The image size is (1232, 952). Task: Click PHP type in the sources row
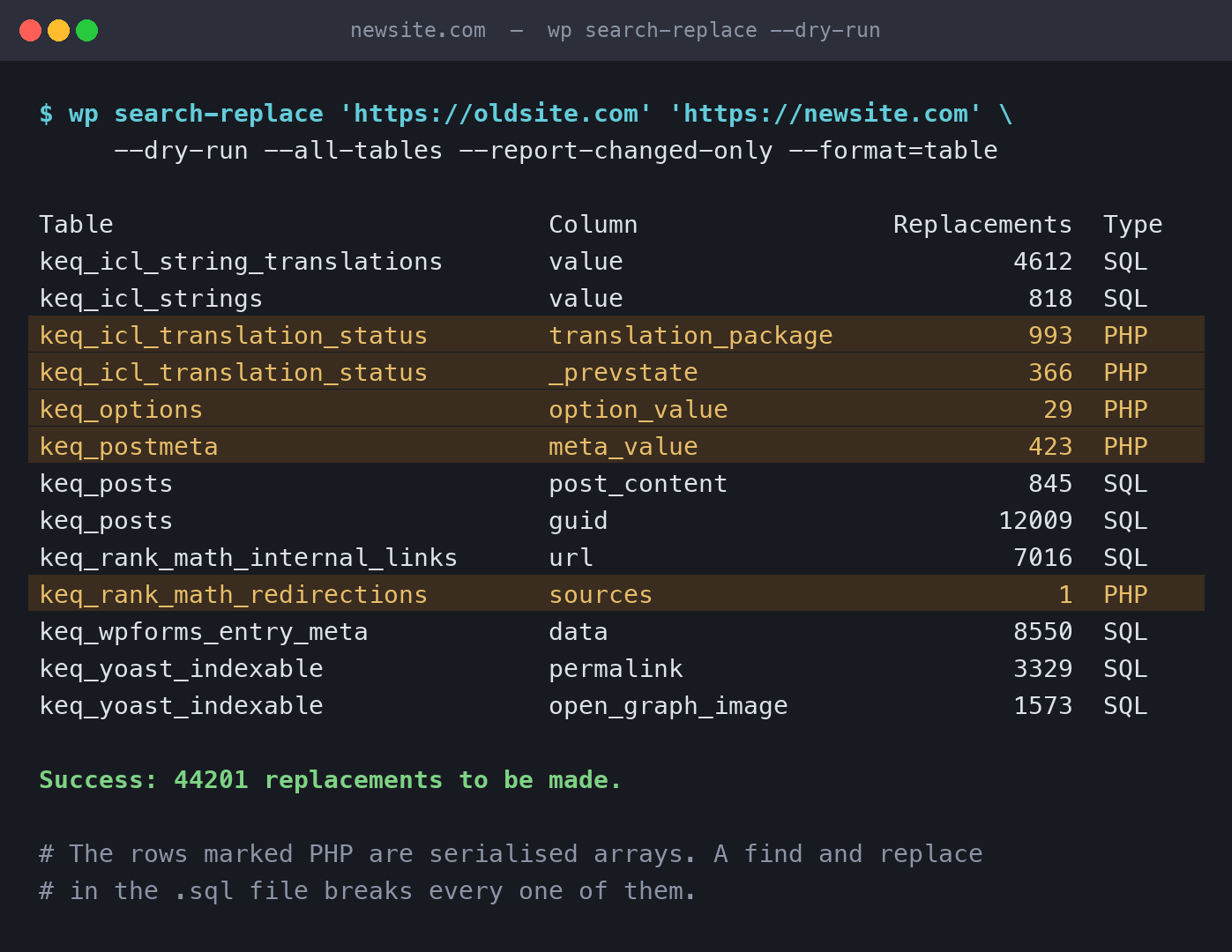(1125, 595)
